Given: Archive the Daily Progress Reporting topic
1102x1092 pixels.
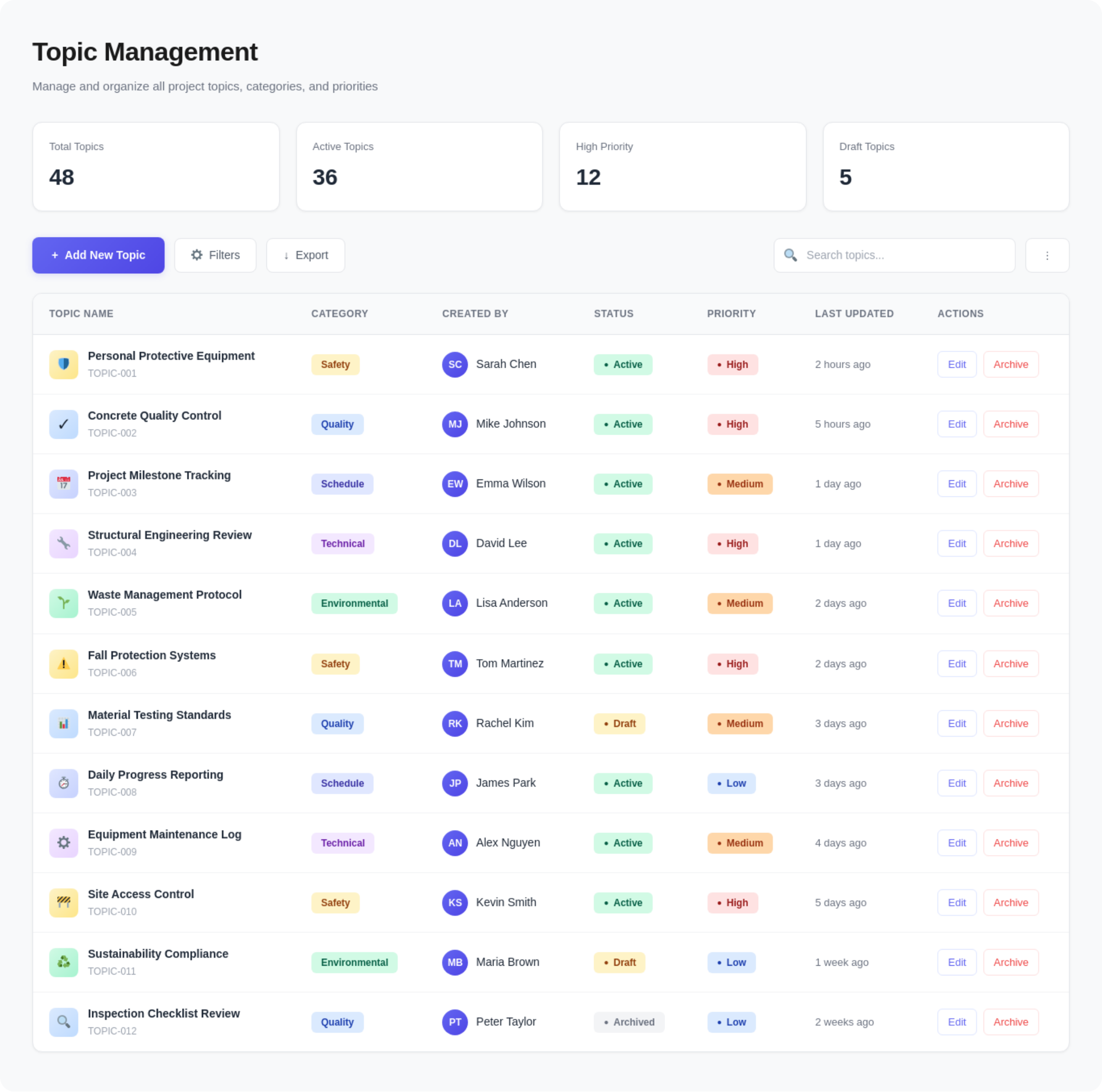Looking at the screenshot, I should (x=1010, y=783).
